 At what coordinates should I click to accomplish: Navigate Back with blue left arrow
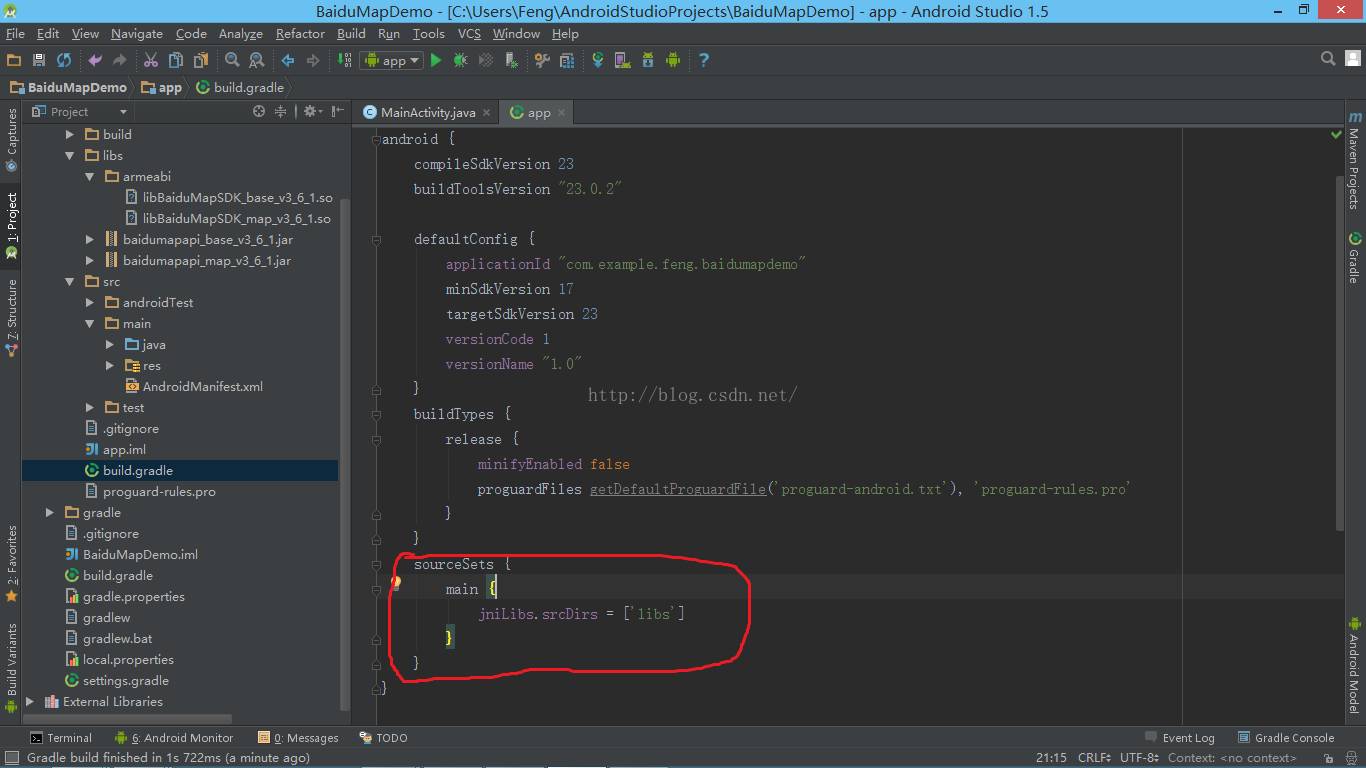pyautogui.click(x=288, y=60)
